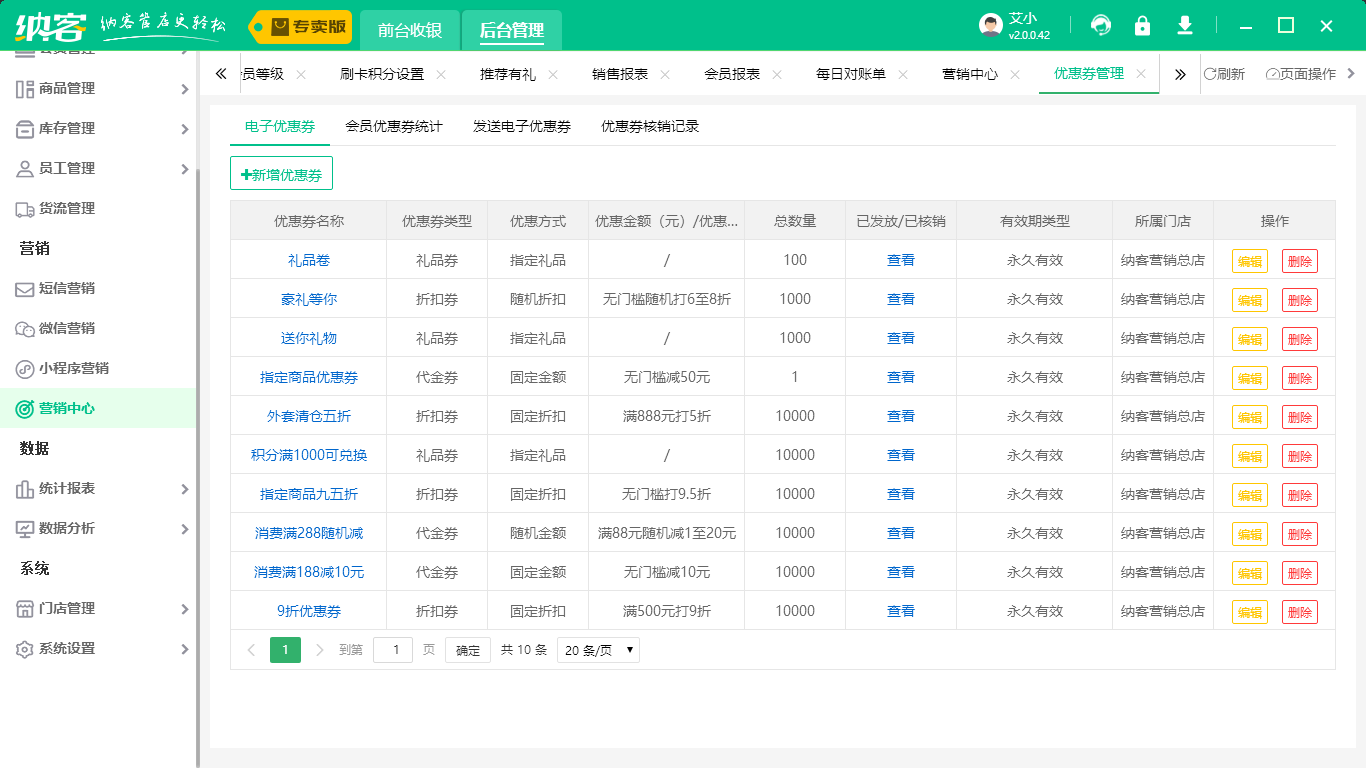Click the 新增优惠券 button
The image size is (1366, 768).
click(284, 172)
